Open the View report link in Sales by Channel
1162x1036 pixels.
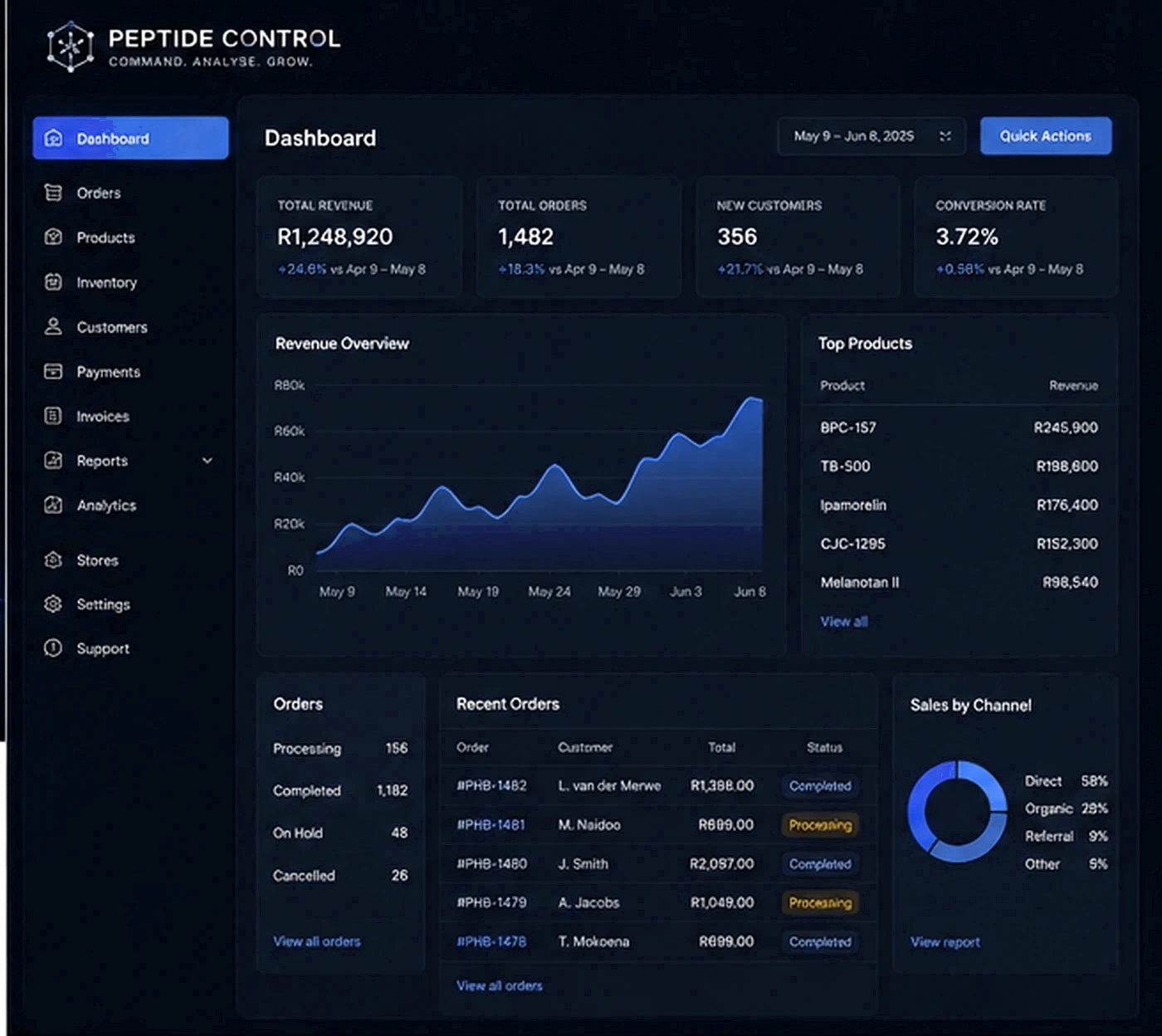pyautogui.click(x=945, y=942)
